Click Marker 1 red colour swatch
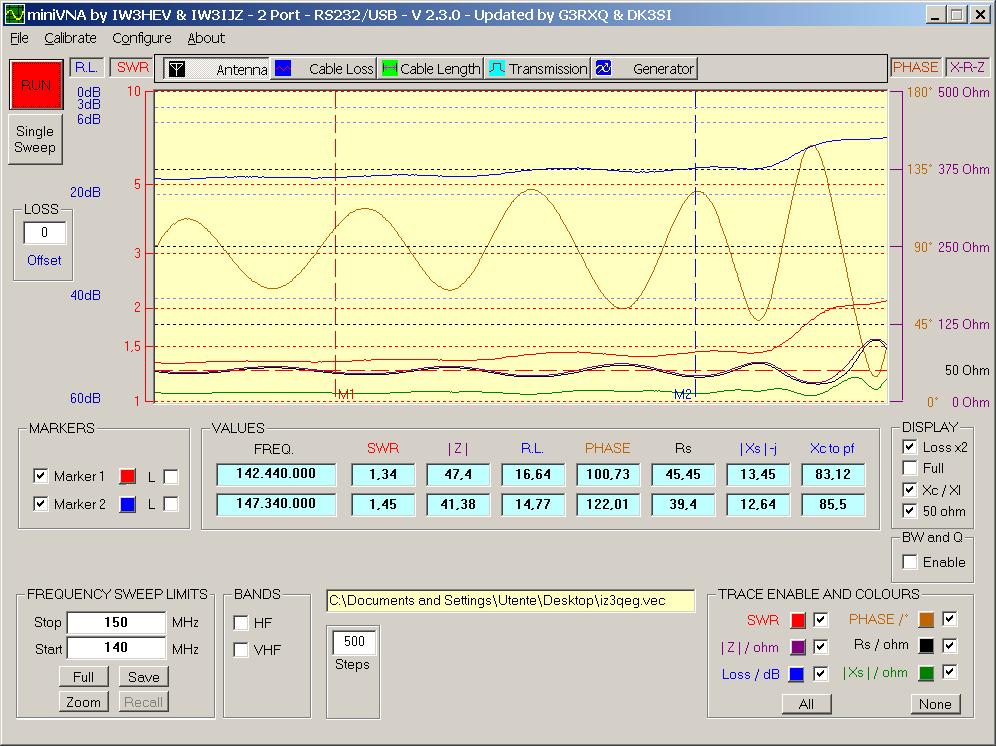996x746 pixels. pyautogui.click(x=128, y=477)
